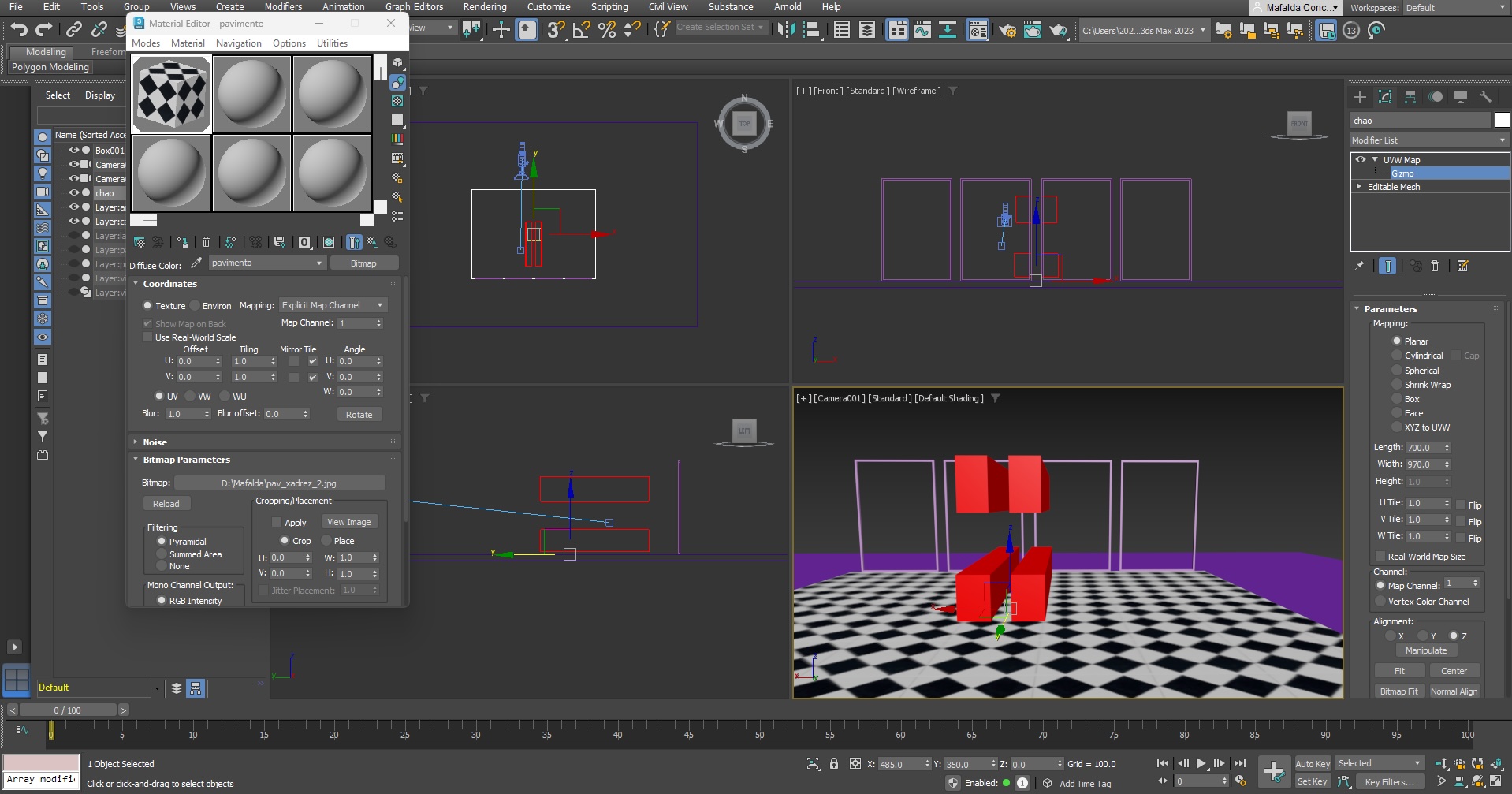Screen dimensions: 1512x794
Task: Click the View Image button
Action: click(x=348, y=522)
